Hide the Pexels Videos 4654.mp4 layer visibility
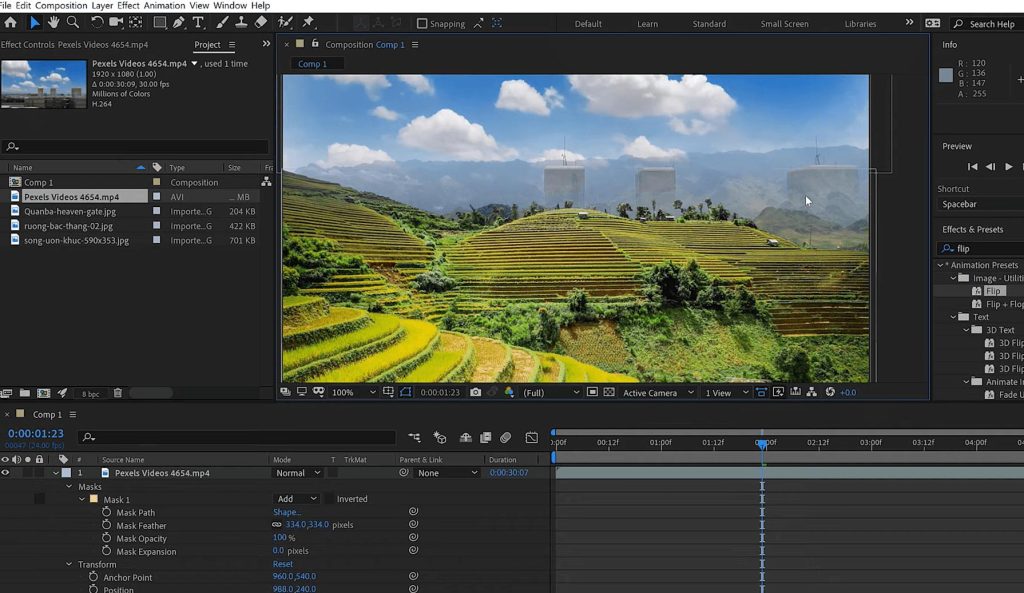 point(7,472)
